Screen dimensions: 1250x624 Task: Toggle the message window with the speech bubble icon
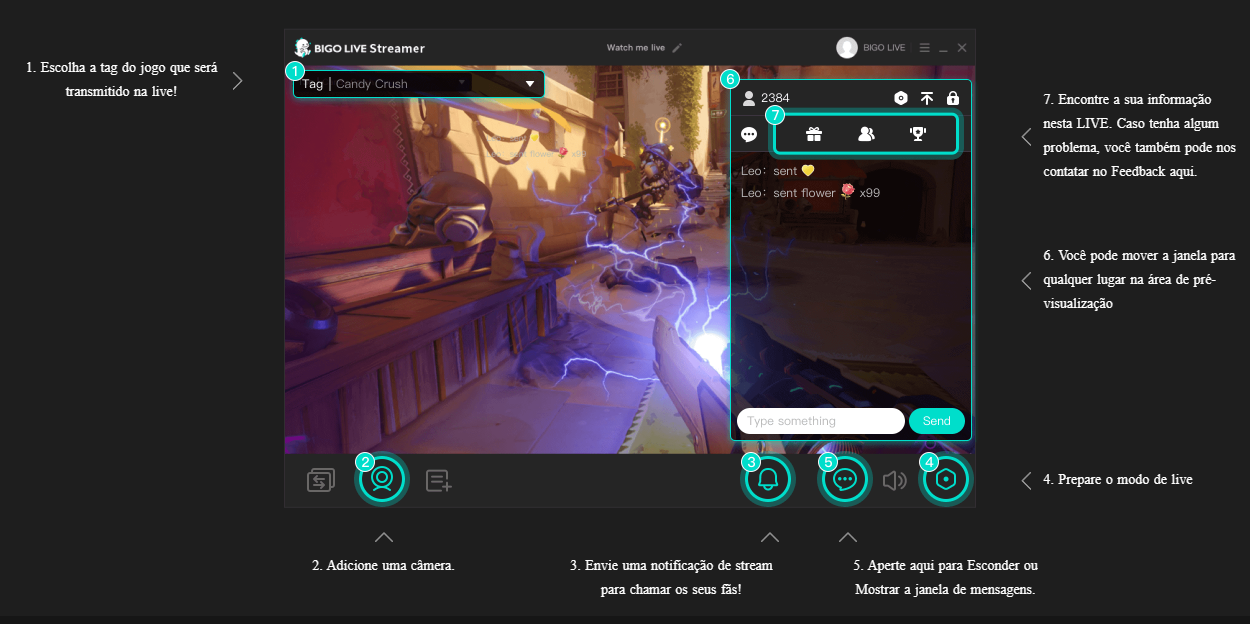(x=844, y=479)
